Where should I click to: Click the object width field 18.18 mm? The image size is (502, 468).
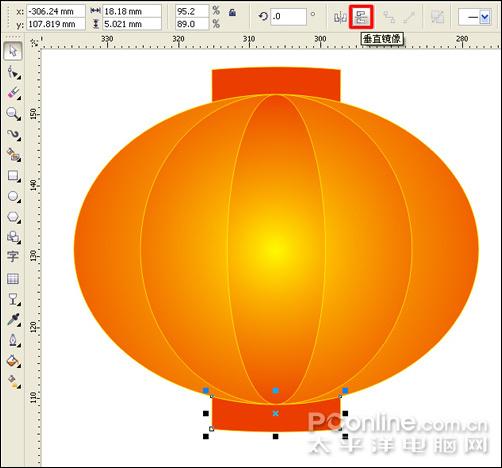[x=132, y=11]
